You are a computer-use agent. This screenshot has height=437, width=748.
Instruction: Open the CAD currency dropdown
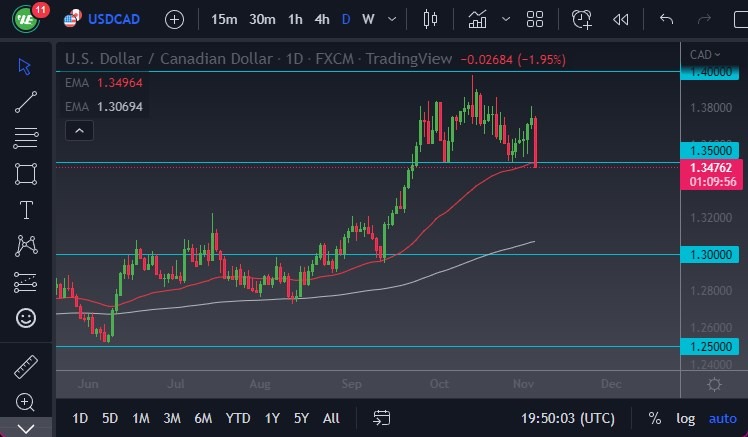(705, 55)
